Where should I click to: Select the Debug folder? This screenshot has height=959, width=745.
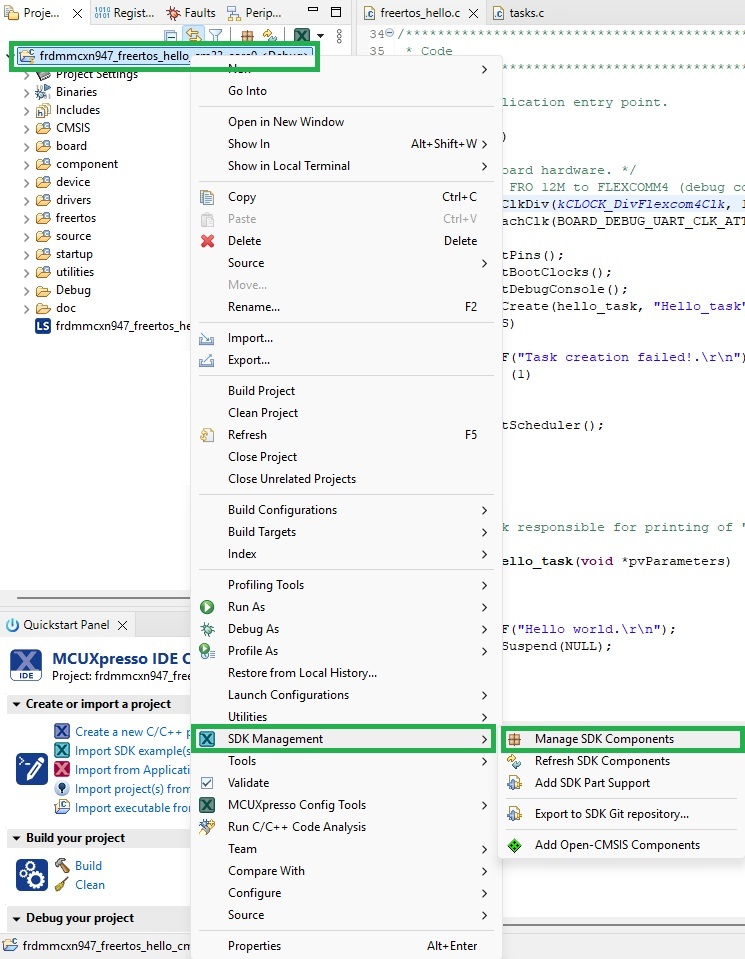click(73, 290)
